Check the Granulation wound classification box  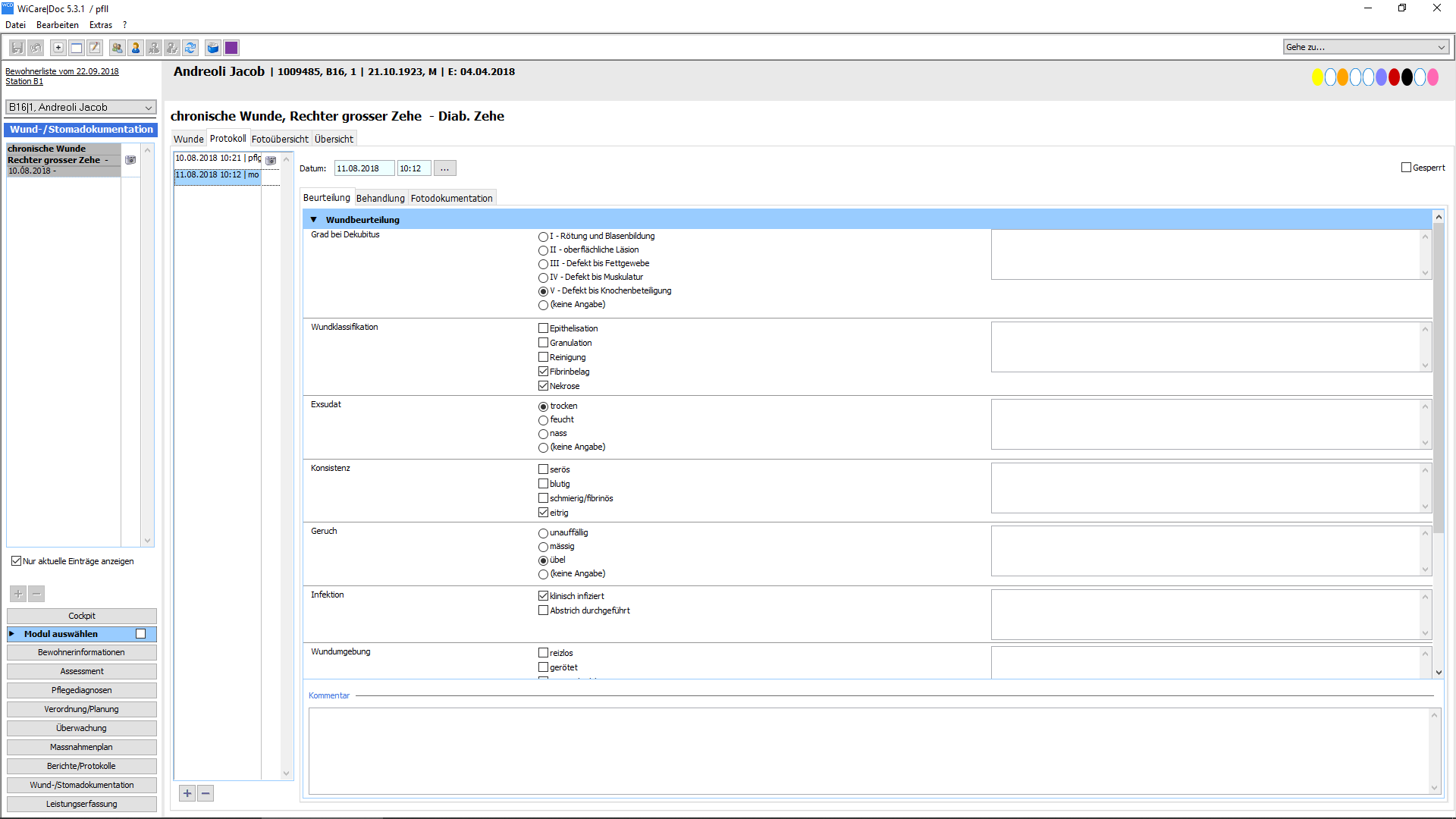click(543, 343)
